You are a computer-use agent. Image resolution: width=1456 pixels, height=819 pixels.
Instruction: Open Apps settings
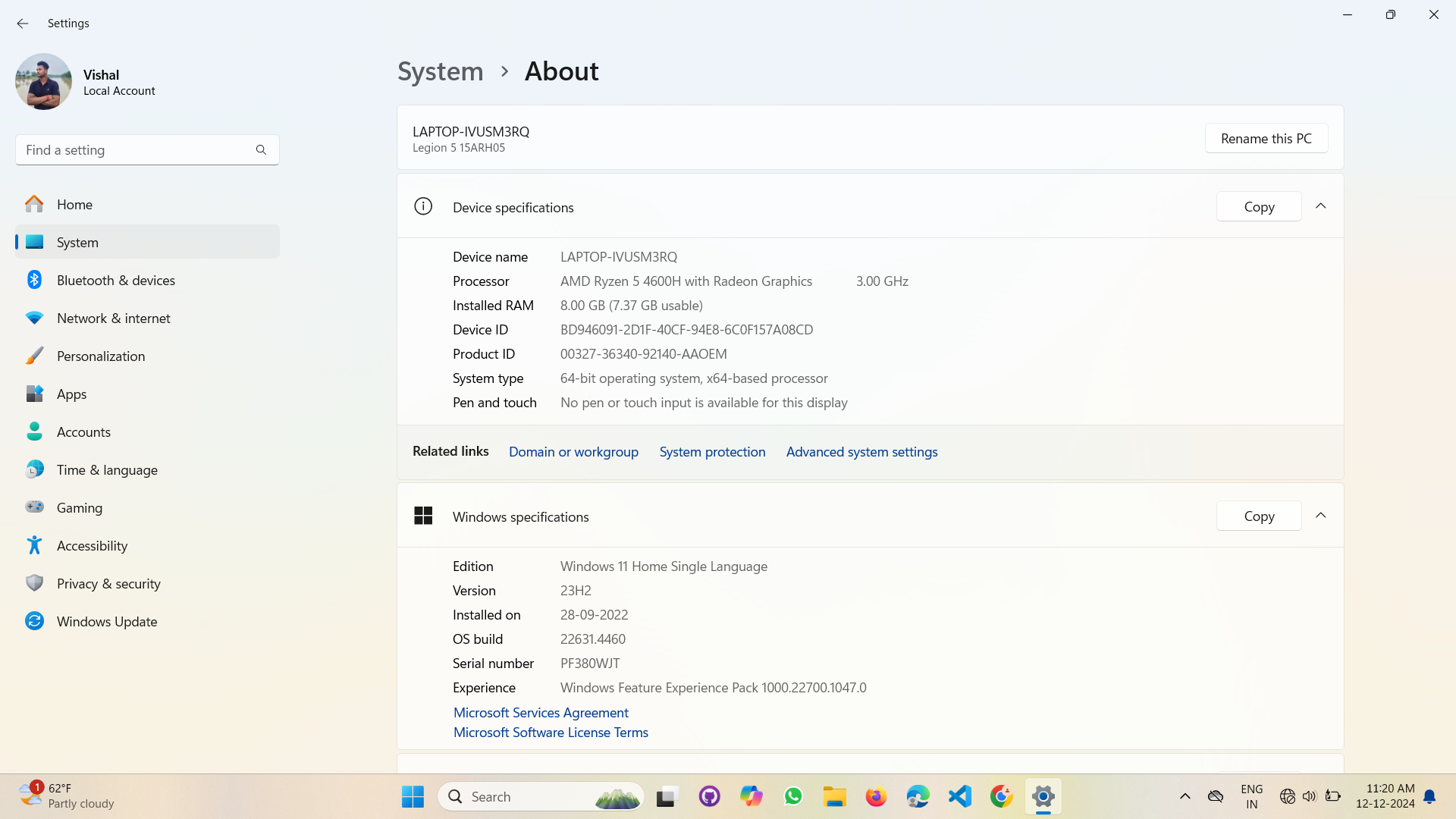147,394
